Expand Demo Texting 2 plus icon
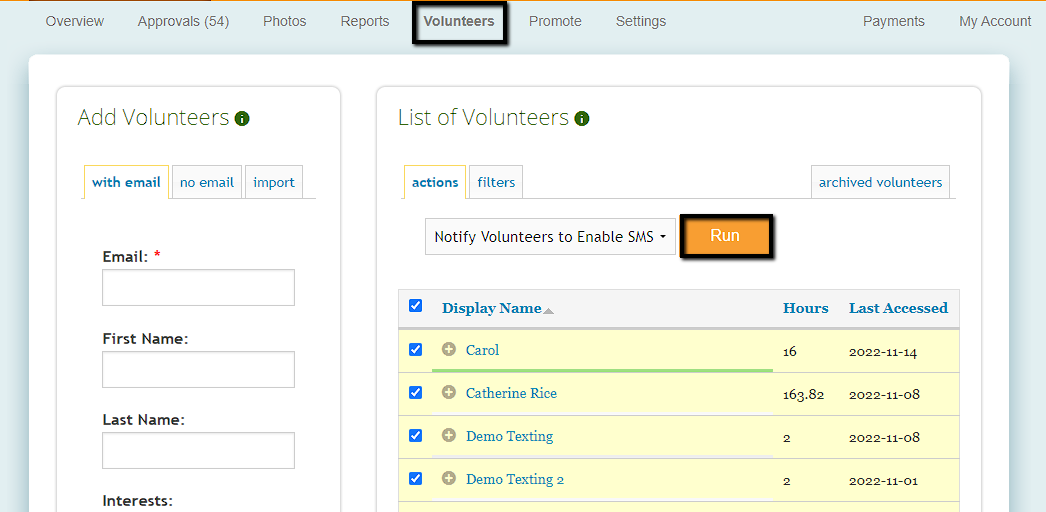1046x512 pixels. point(449,479)
